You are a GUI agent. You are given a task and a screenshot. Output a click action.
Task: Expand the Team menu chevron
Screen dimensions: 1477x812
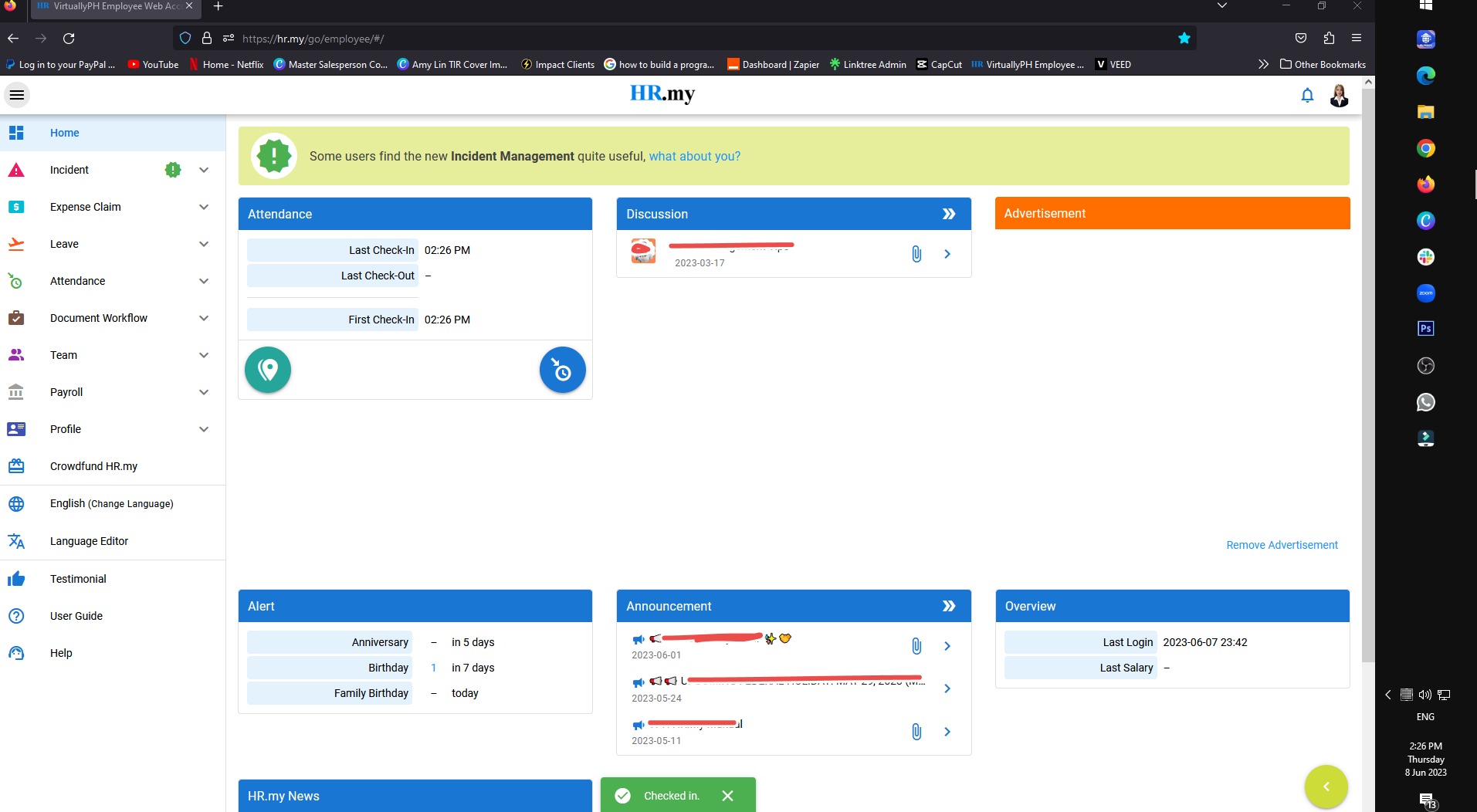(204, 355)
